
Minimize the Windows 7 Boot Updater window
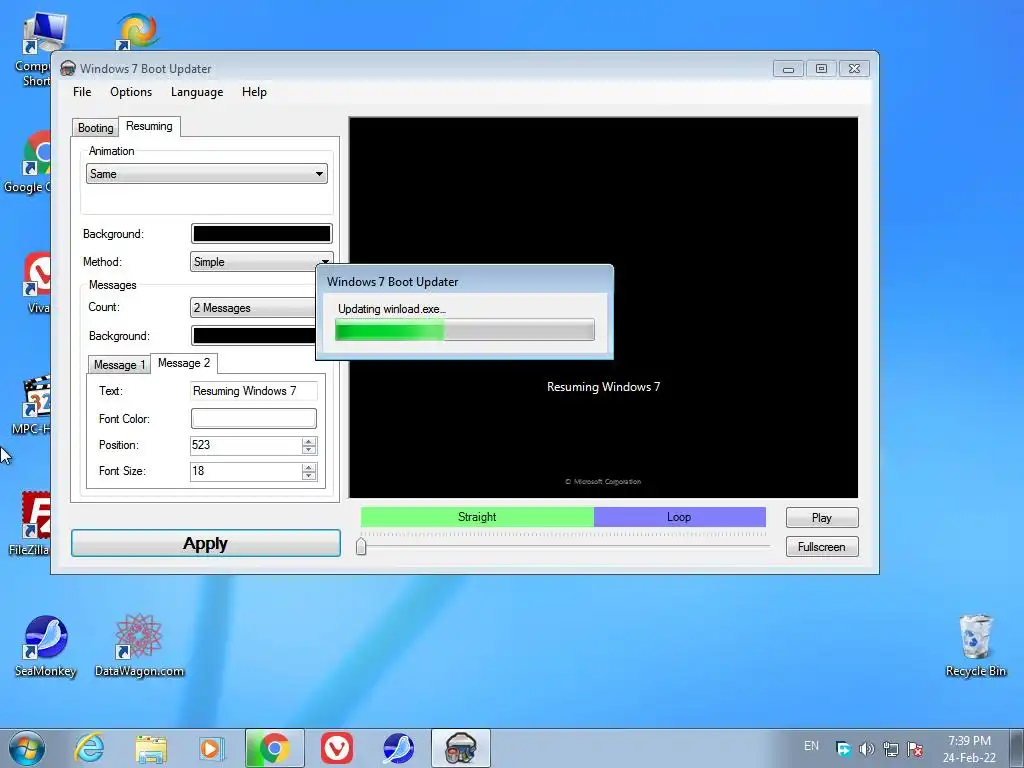[x=788, y=69]
